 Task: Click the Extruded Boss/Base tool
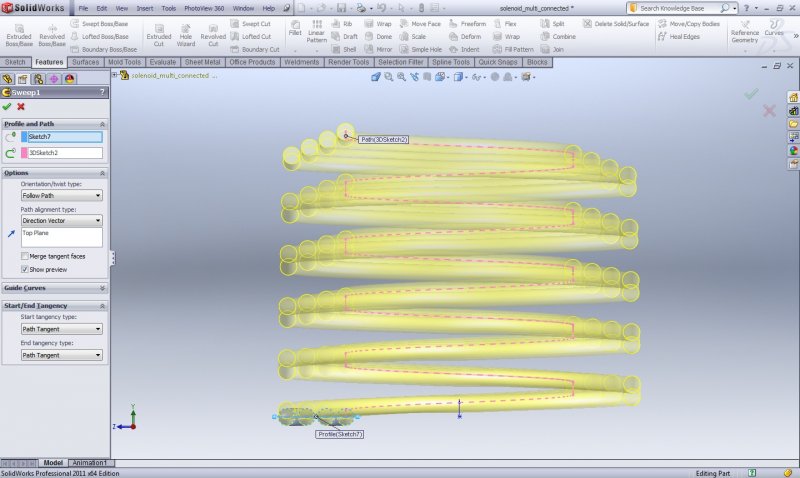click(19, 34)
